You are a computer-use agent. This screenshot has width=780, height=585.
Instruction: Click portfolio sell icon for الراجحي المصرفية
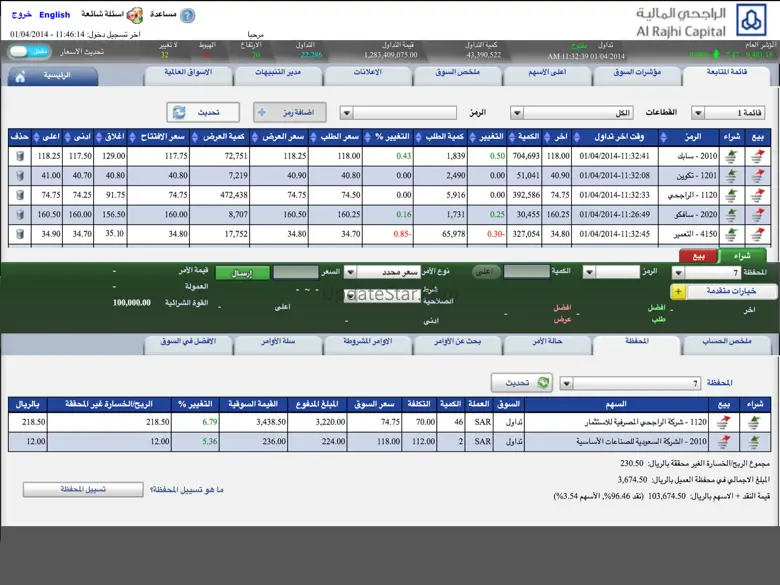(723, 423)
